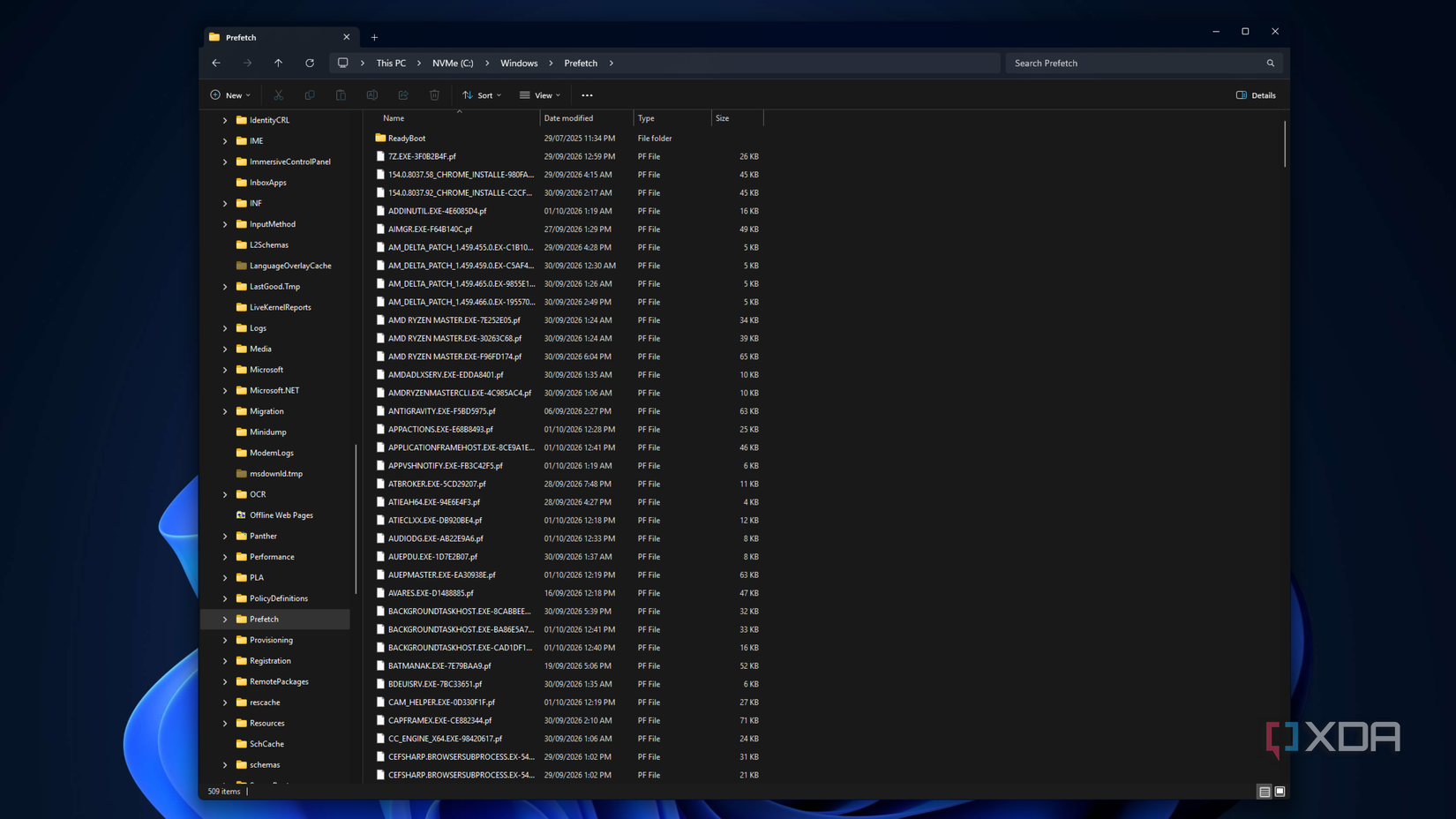
Task: Click the monitor icon in address bar
Action: 342,63
